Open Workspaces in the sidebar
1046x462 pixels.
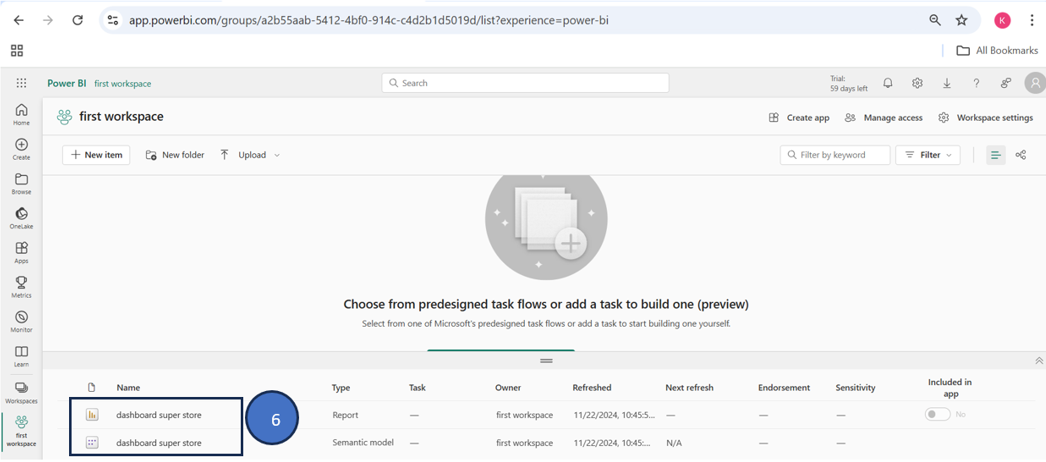[21, 391]
